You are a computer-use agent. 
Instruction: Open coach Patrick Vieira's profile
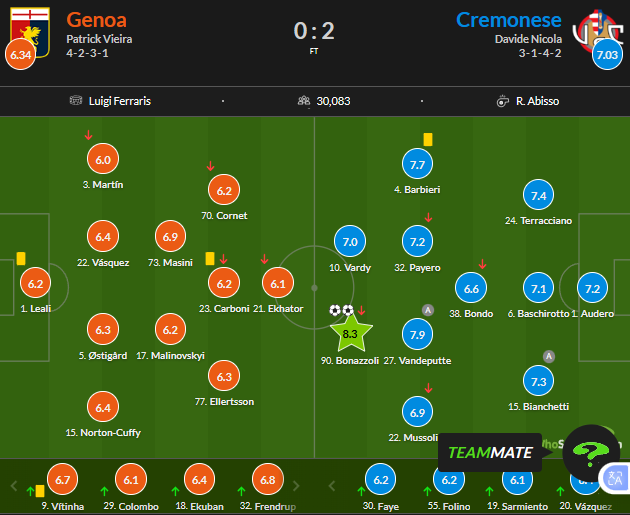pyautogui.click(x=99, y=39)
